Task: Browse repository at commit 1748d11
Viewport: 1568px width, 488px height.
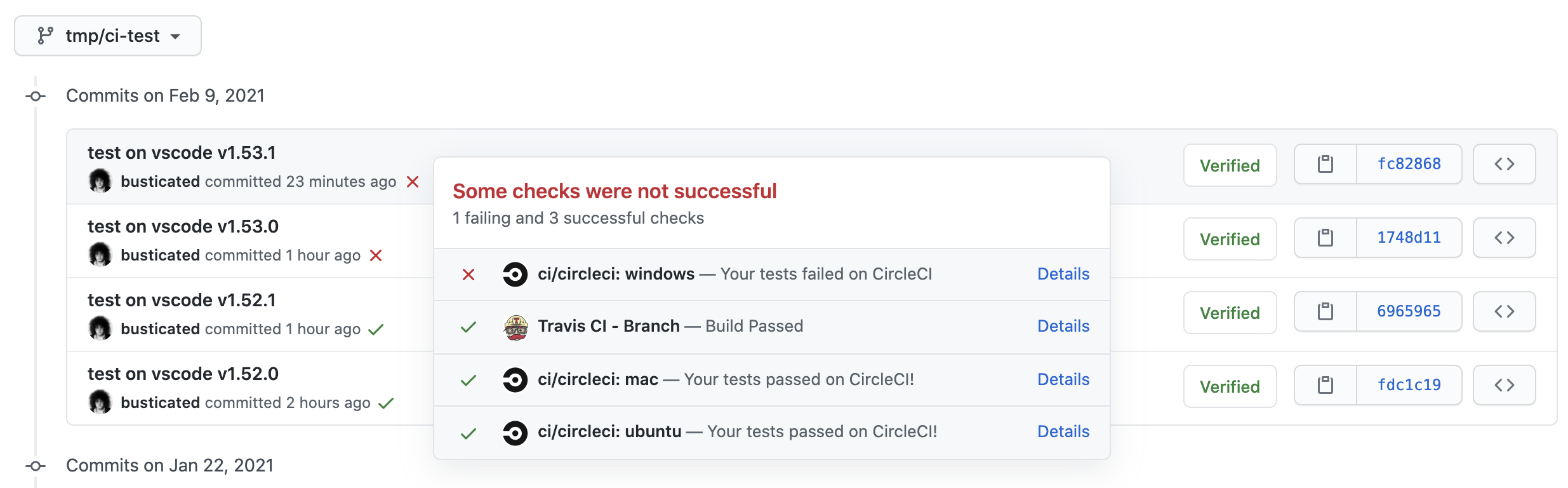Action: [x=1504, y=238]
